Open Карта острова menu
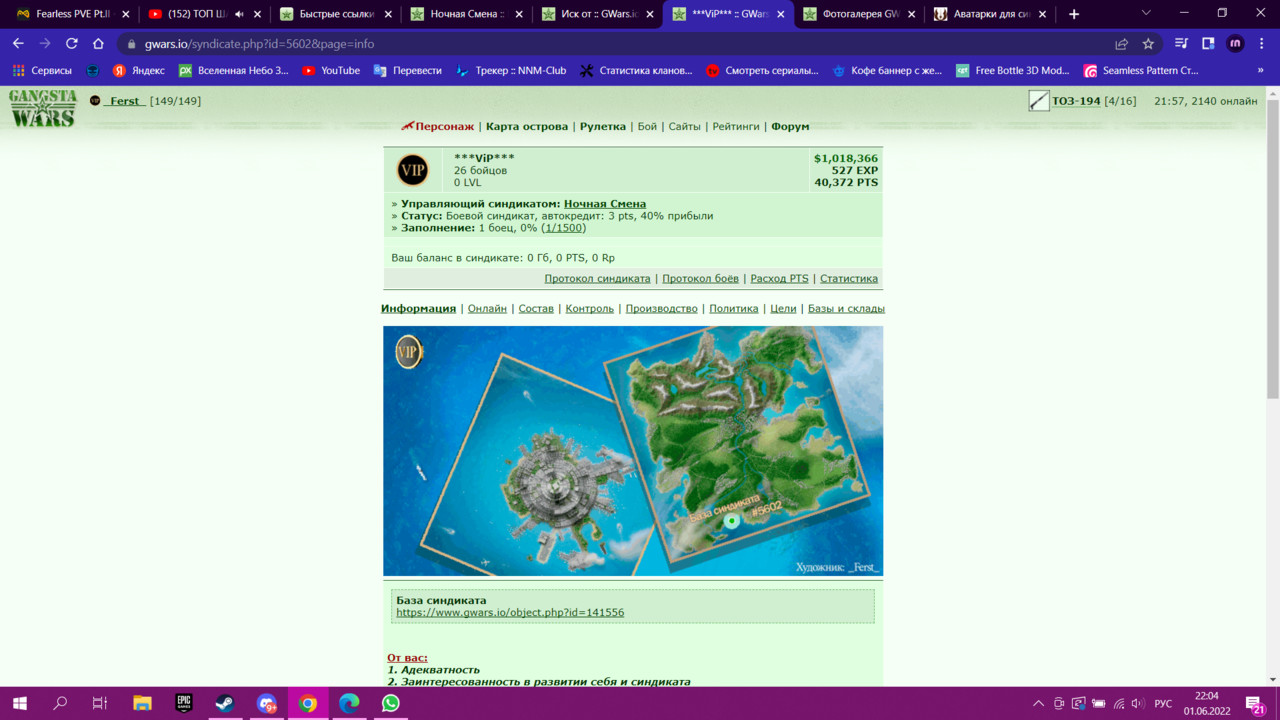The image size is (1280, 720). click(527, 126)
